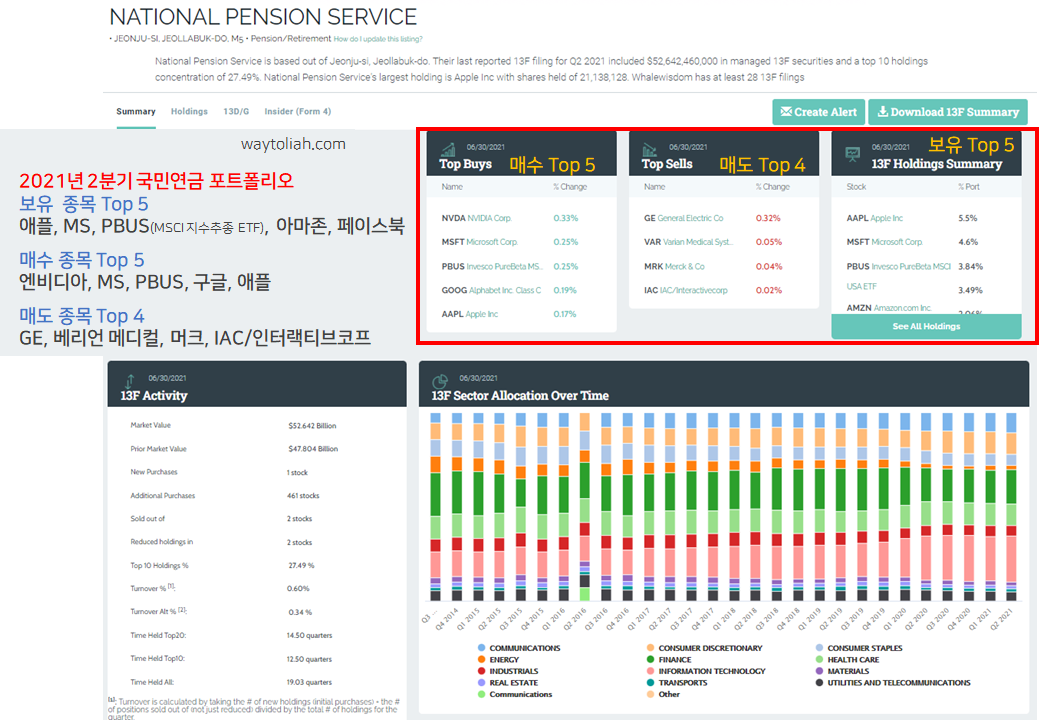This screenshot has height=720, width=1039.
Task: Open GE General Electric Co link
Action: point(683,218)
